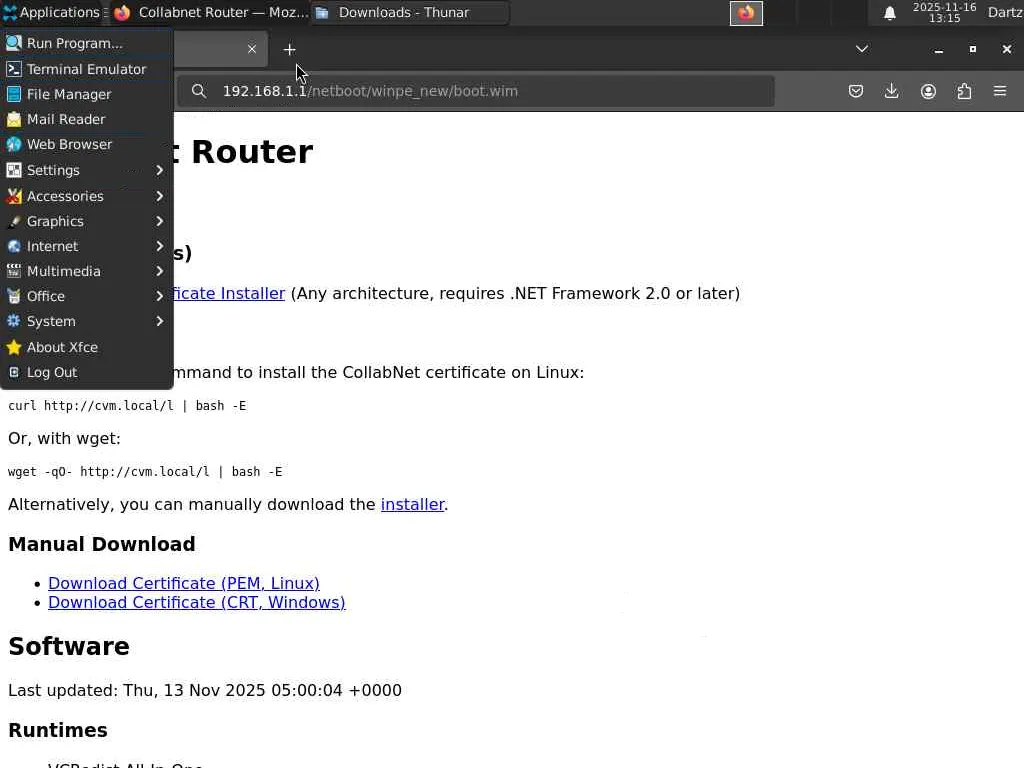The height and width of the screenshot is (768, 1024).
Task: Open Firefox list all tabs chevron
Action: [x=862, y=49]
